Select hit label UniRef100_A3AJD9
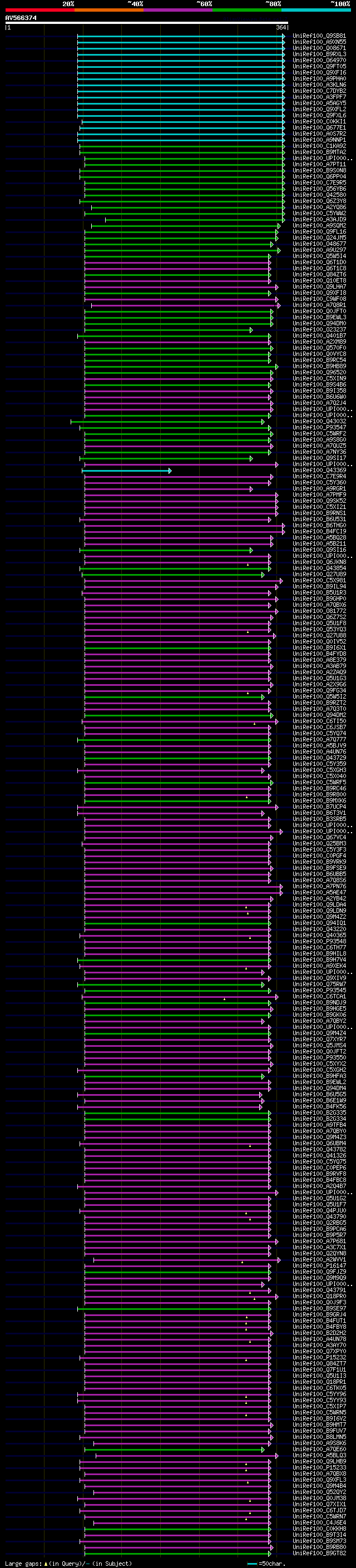 click(x=319, y=220)
